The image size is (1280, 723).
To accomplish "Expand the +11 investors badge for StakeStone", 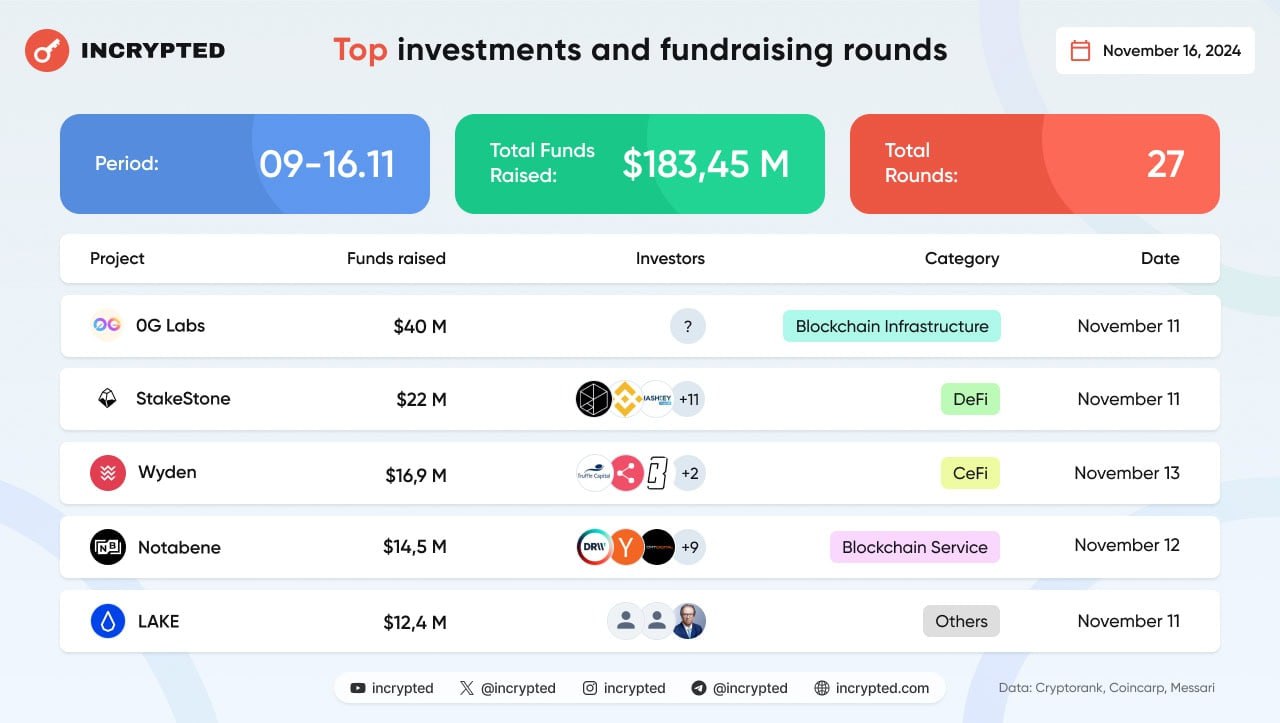I will coord(689,399).
